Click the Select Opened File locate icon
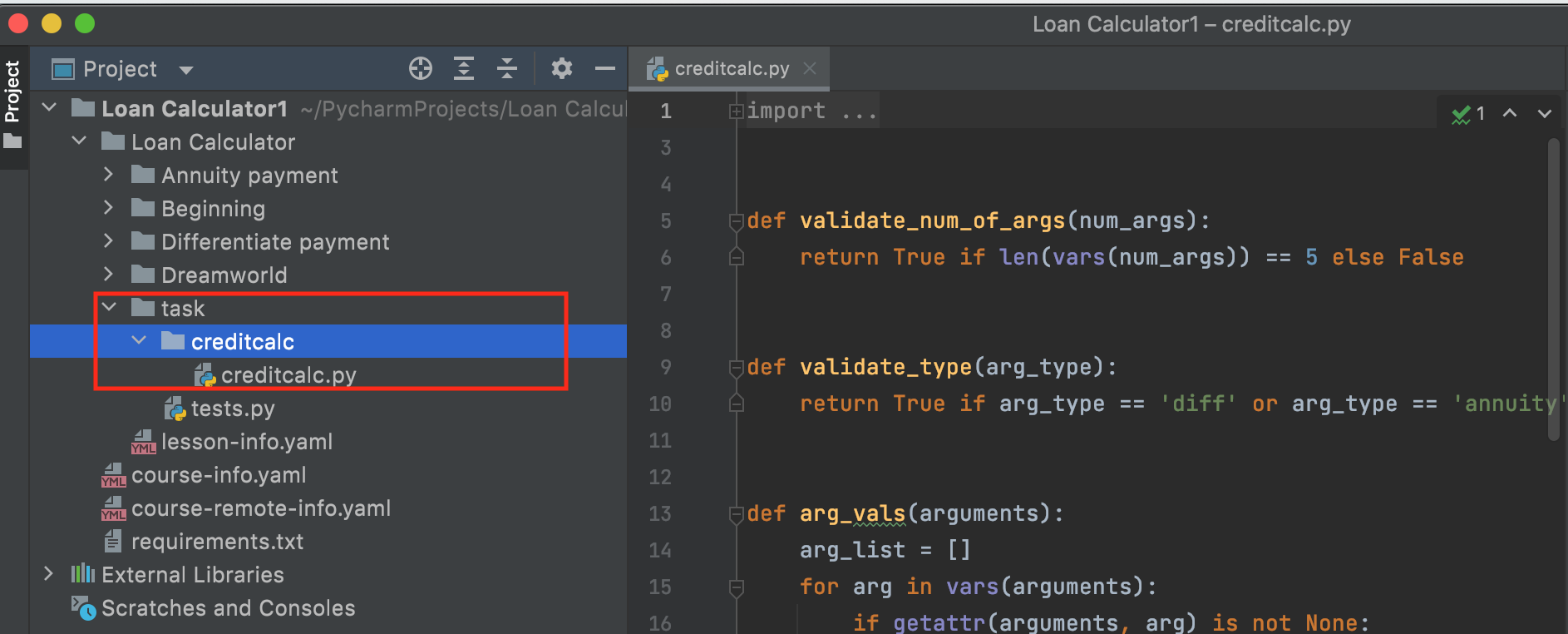This screenshot has width=1568, height=634. 421,68
